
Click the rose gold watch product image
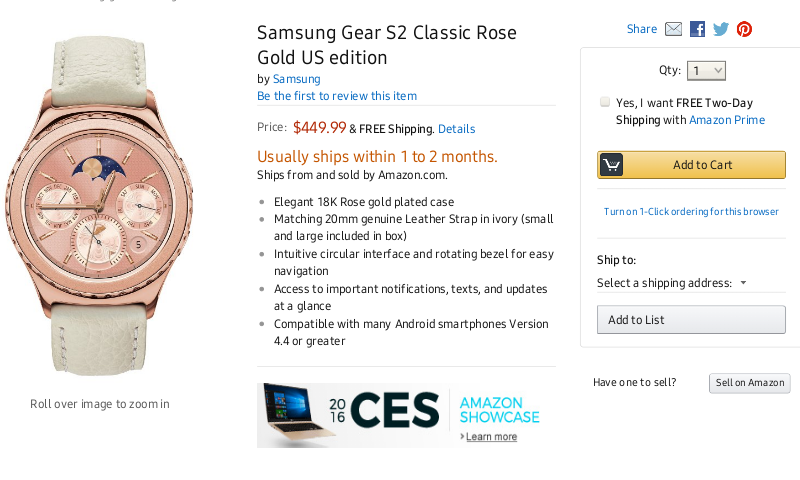pos(100,205)
